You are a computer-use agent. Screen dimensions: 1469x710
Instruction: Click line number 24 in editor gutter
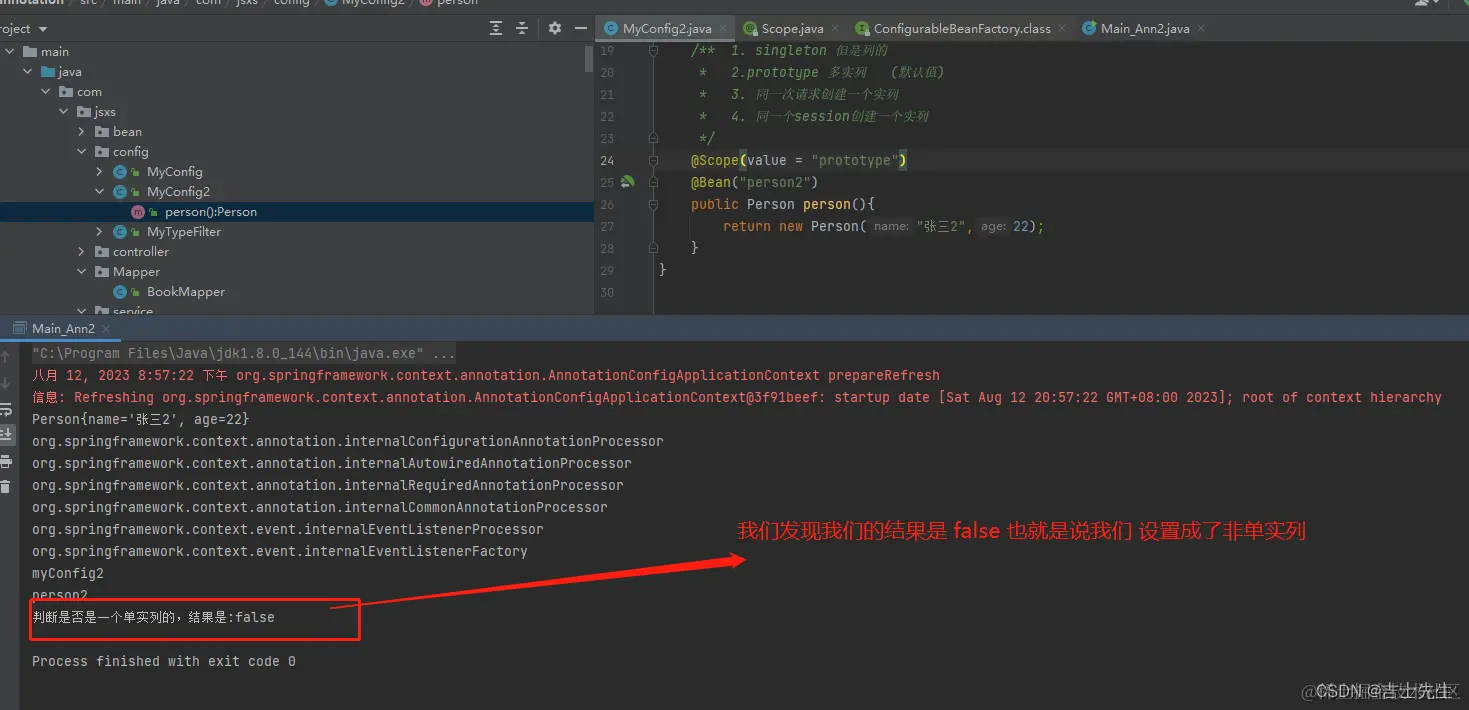(x=607, y=160)
